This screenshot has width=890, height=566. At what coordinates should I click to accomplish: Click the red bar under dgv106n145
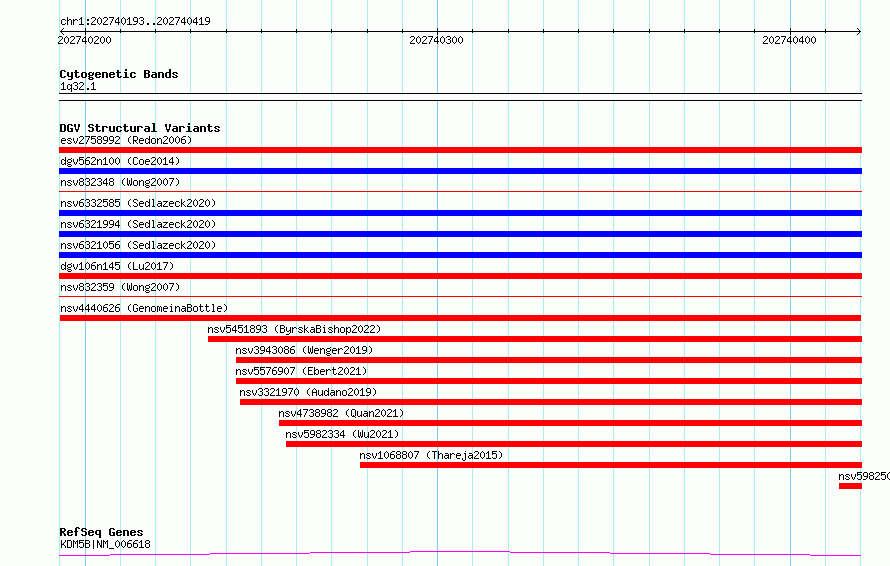[460, 276]
